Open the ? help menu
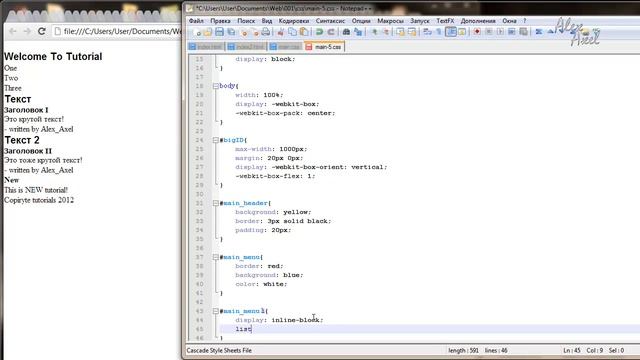Screen dimensions: 640x360 coord(525,21)
